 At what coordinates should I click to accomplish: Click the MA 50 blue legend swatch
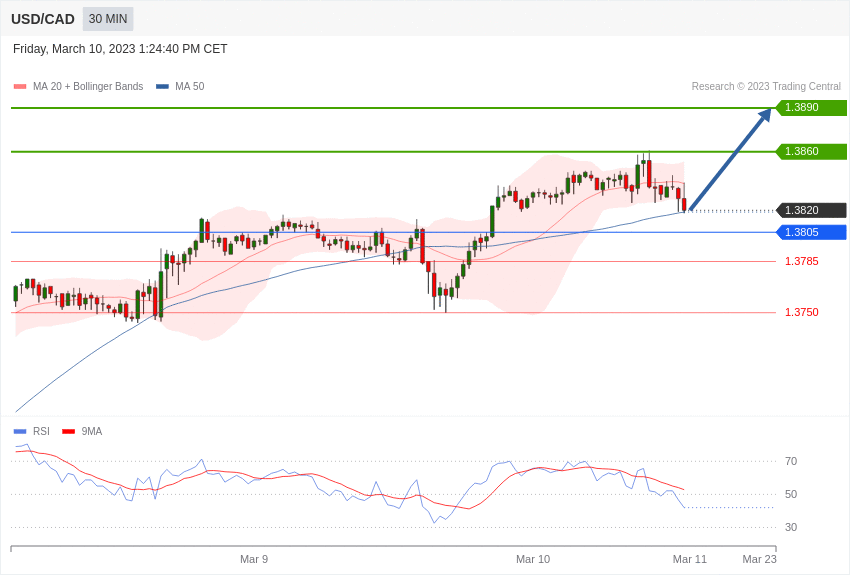point(162,87)
